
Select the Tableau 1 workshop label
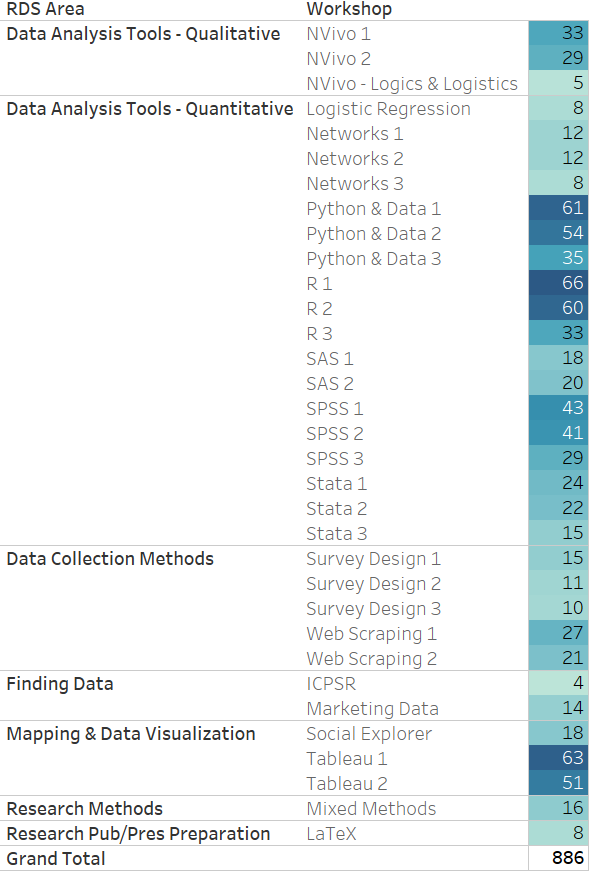(347, 759)
